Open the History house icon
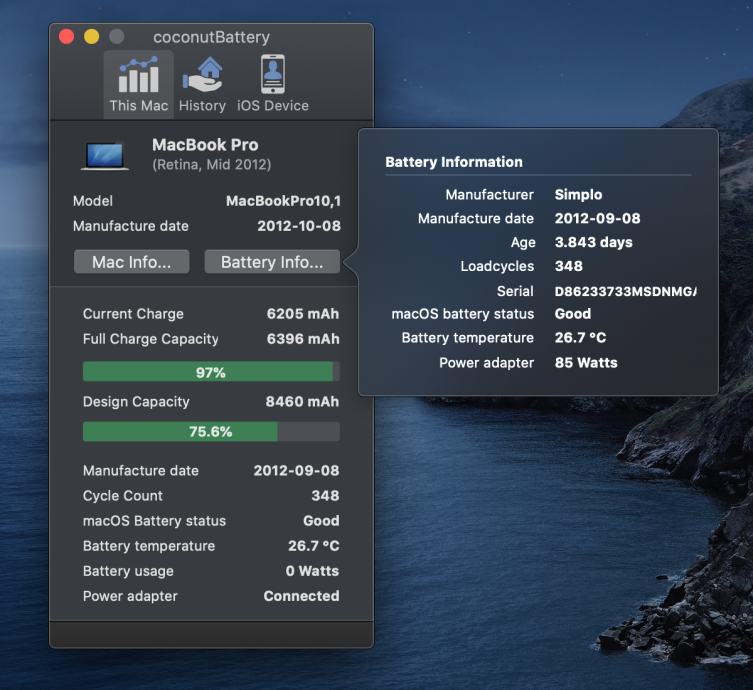The height and width of the screenshot is (690, 753). click(x=202, y=75)
